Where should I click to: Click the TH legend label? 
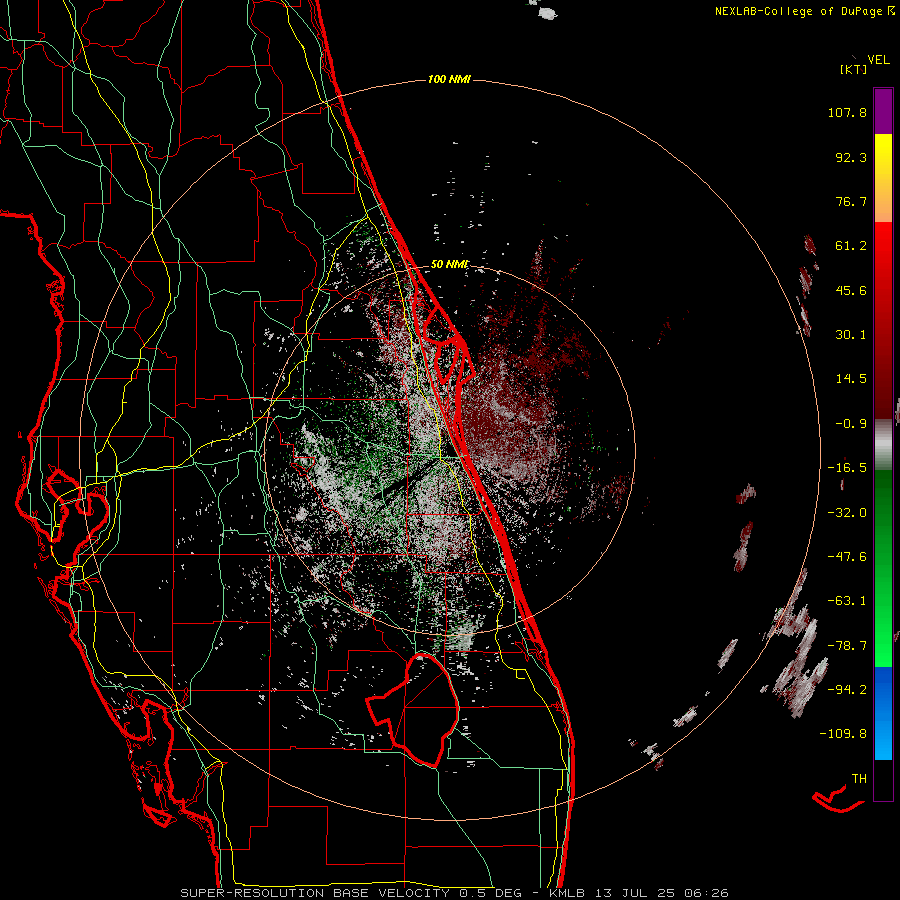(859, 779)
